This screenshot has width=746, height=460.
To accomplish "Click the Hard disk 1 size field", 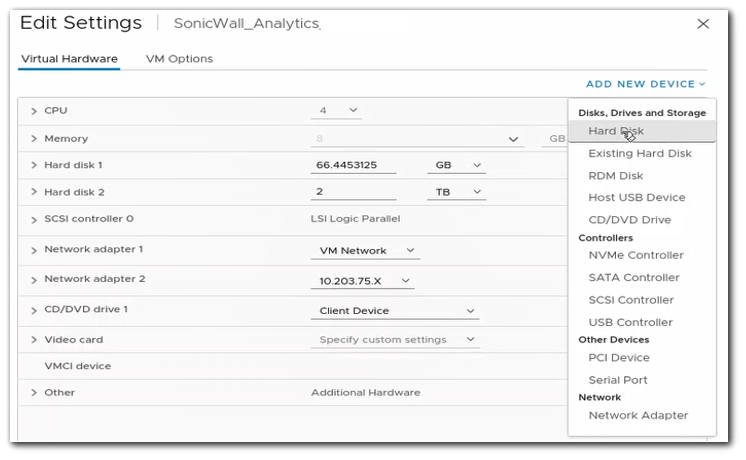I will click(x=354, y=165).
